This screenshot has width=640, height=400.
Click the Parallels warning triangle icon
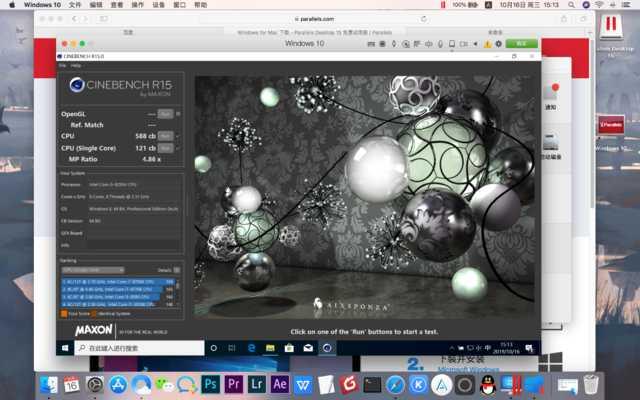[x=487, y=44]
